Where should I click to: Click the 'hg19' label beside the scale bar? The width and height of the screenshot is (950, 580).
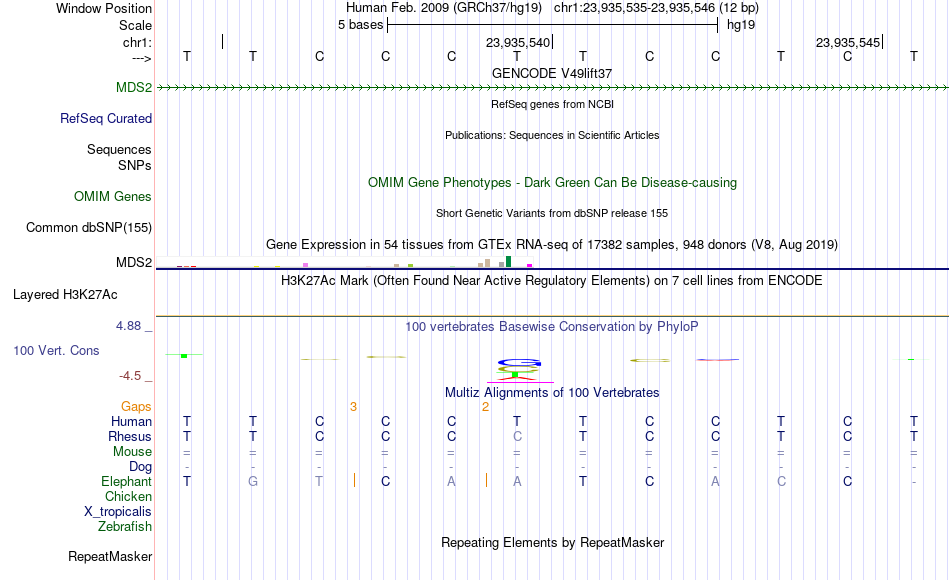click(x=741, y=25)
